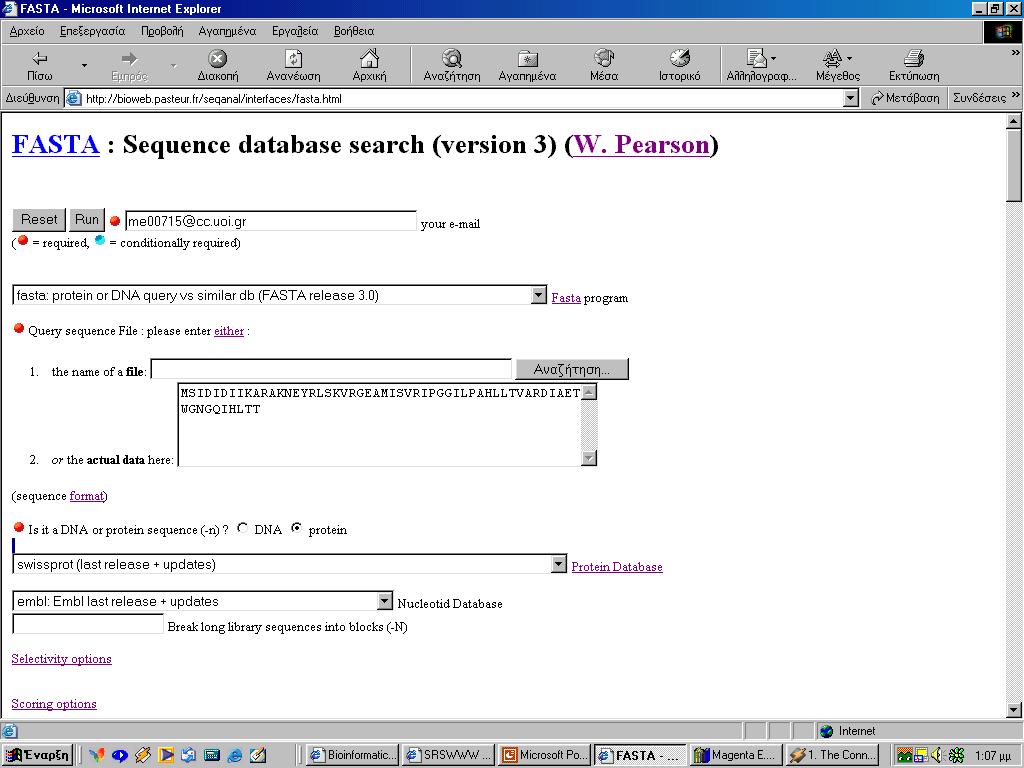Open the Συνδέσεις links bar

(980, 98)
